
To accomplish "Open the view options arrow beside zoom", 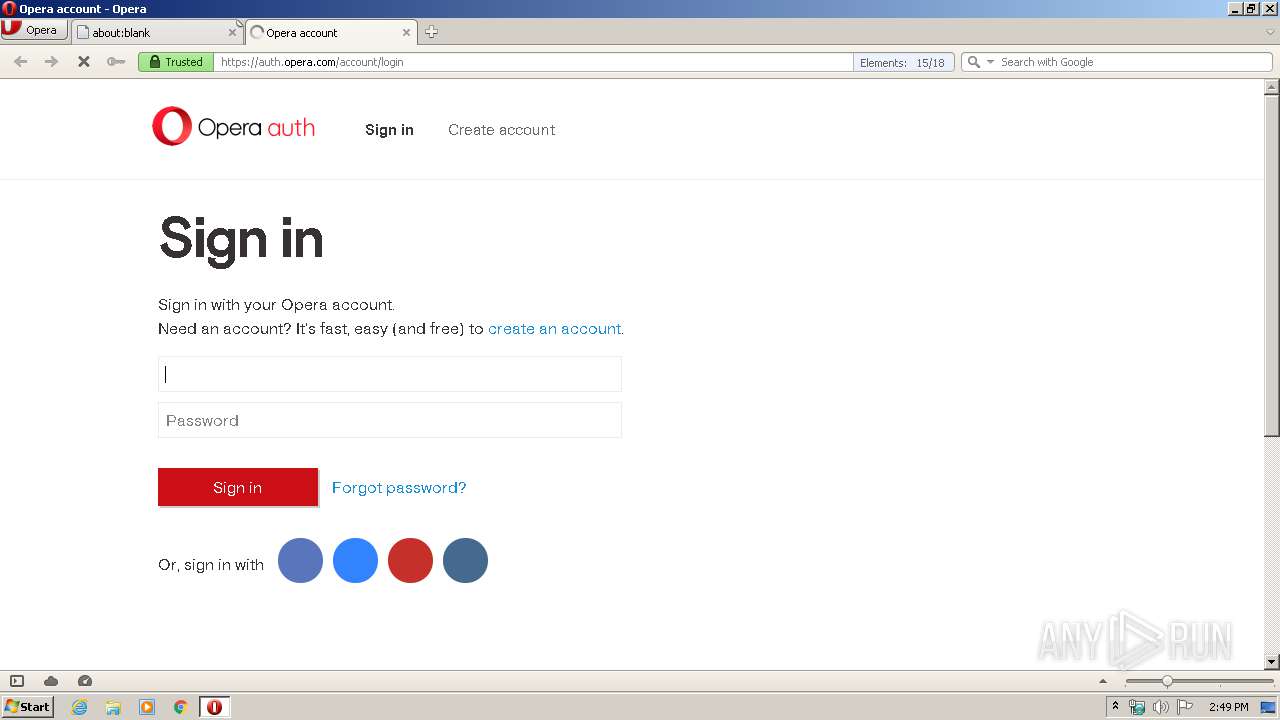I will [1103, 681].
